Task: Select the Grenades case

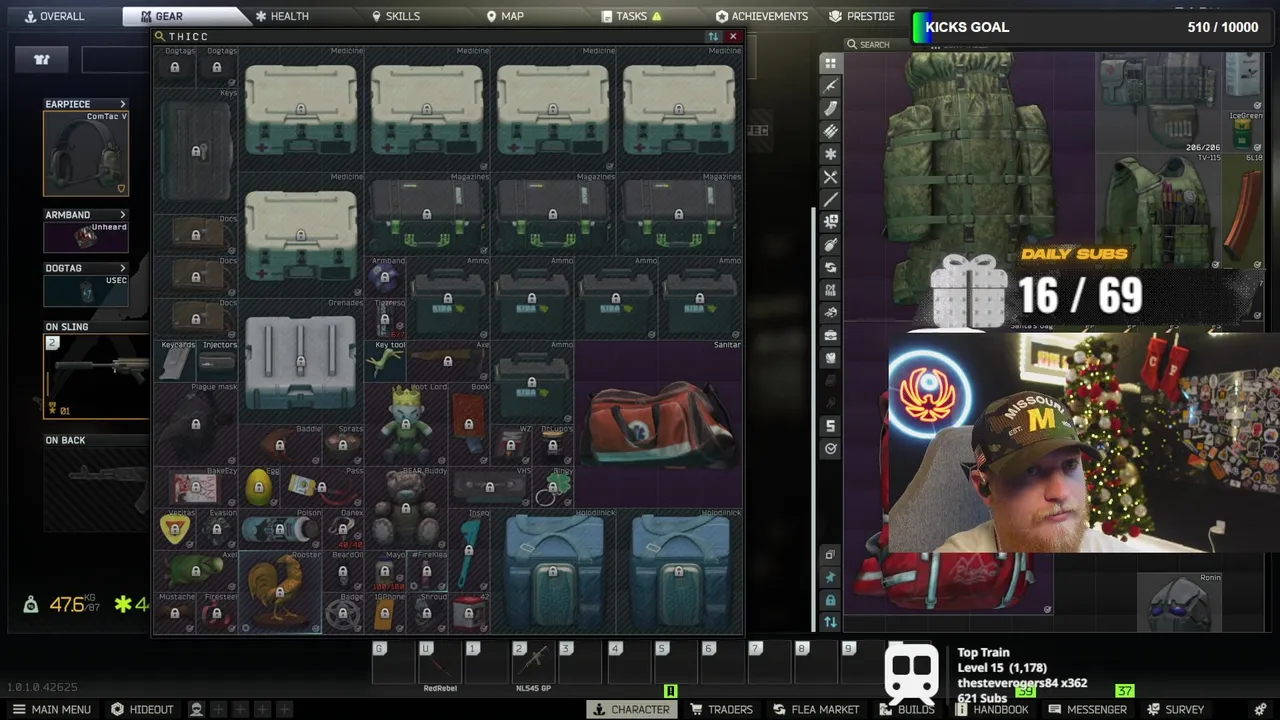Action: [x=301, y=361]
